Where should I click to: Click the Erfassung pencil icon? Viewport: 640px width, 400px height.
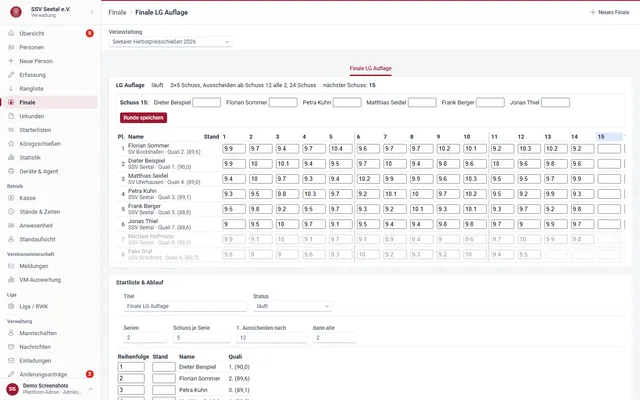coord(11,75)
